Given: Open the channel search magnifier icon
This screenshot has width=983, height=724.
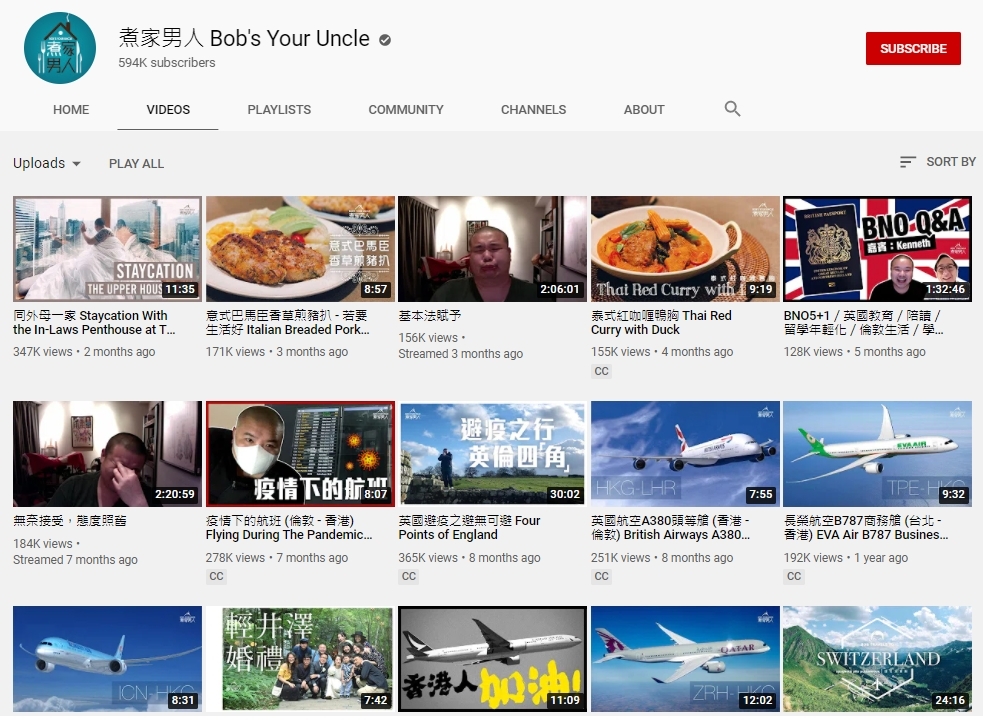Looking at the screenshot, I should click(732, 109).
